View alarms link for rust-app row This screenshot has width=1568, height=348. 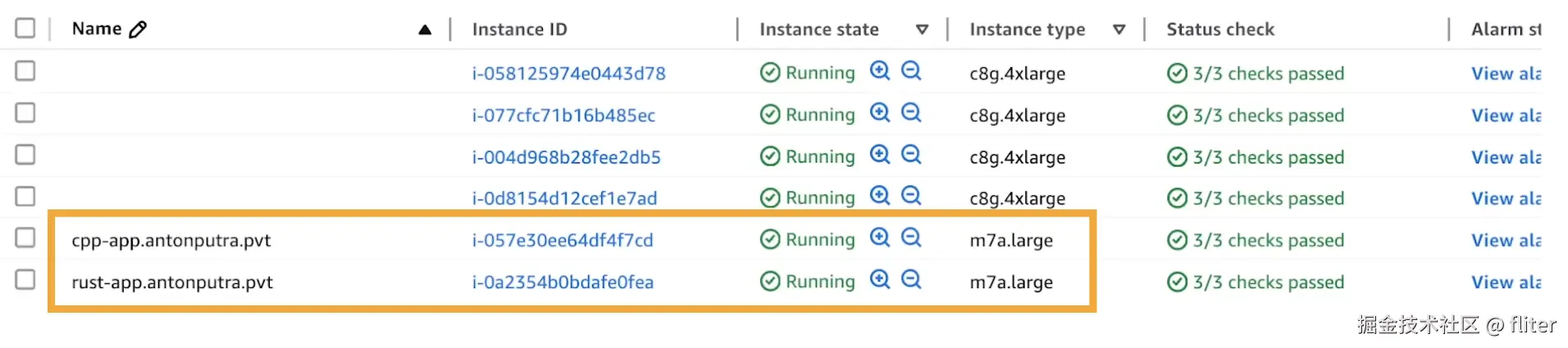tap(1506, 282)
